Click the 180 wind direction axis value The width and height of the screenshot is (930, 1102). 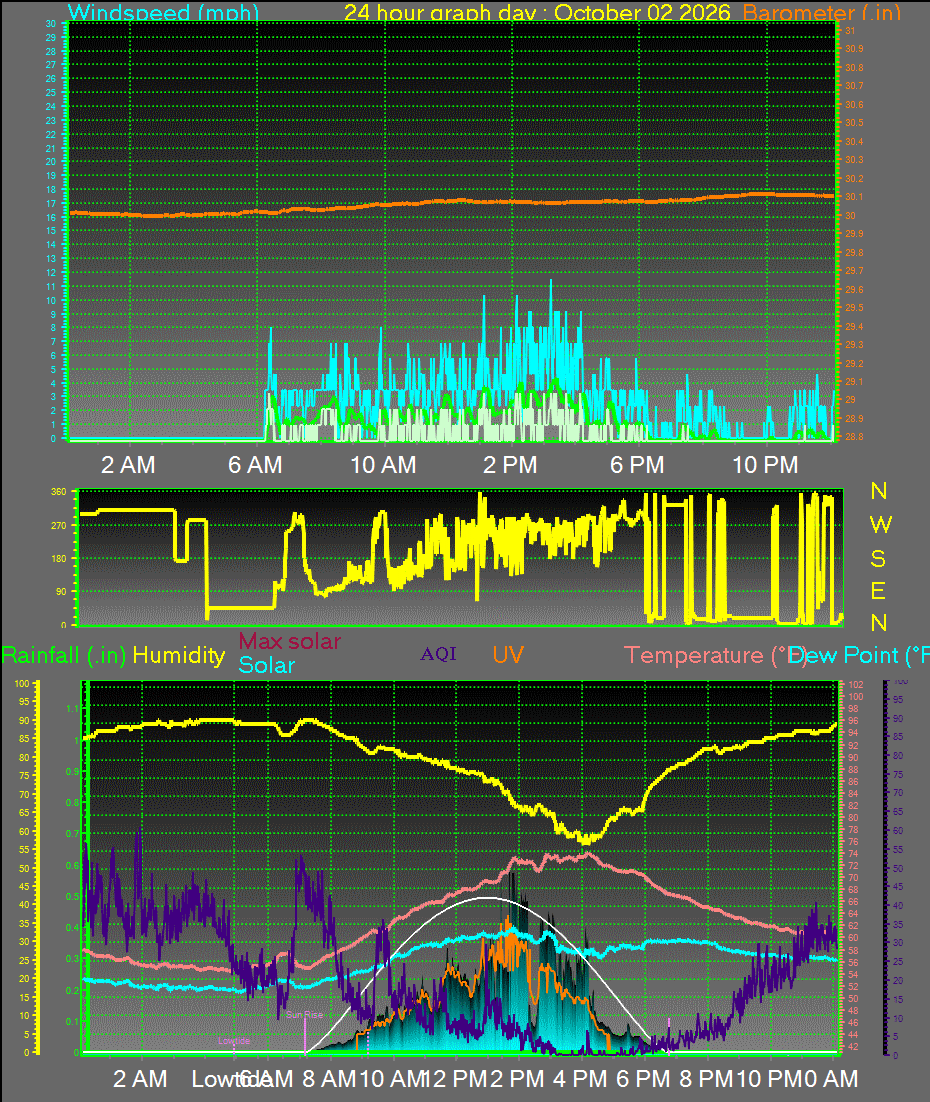[59, 559]
